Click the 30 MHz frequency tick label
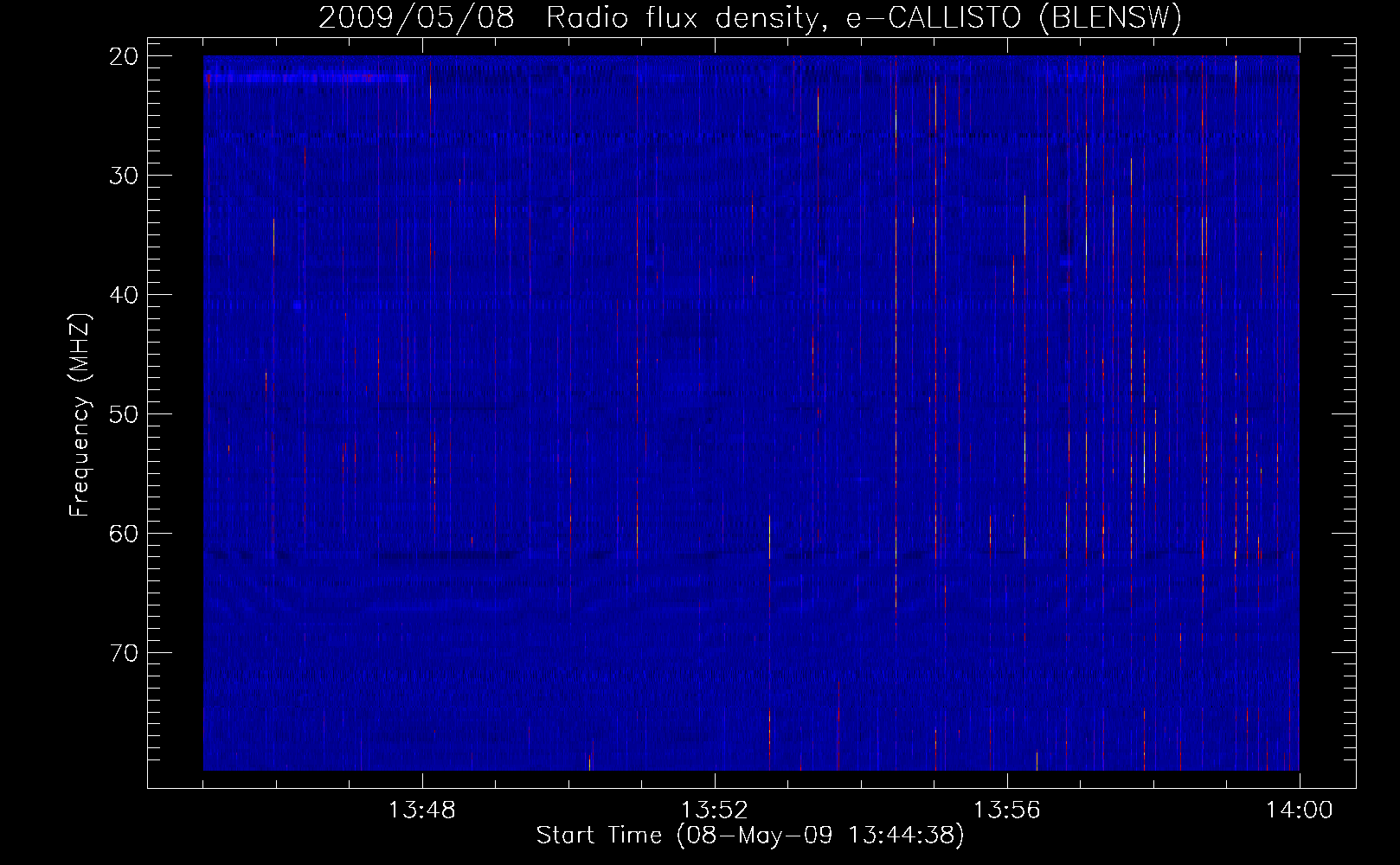The image size is (1400, 865). point(124,176)
